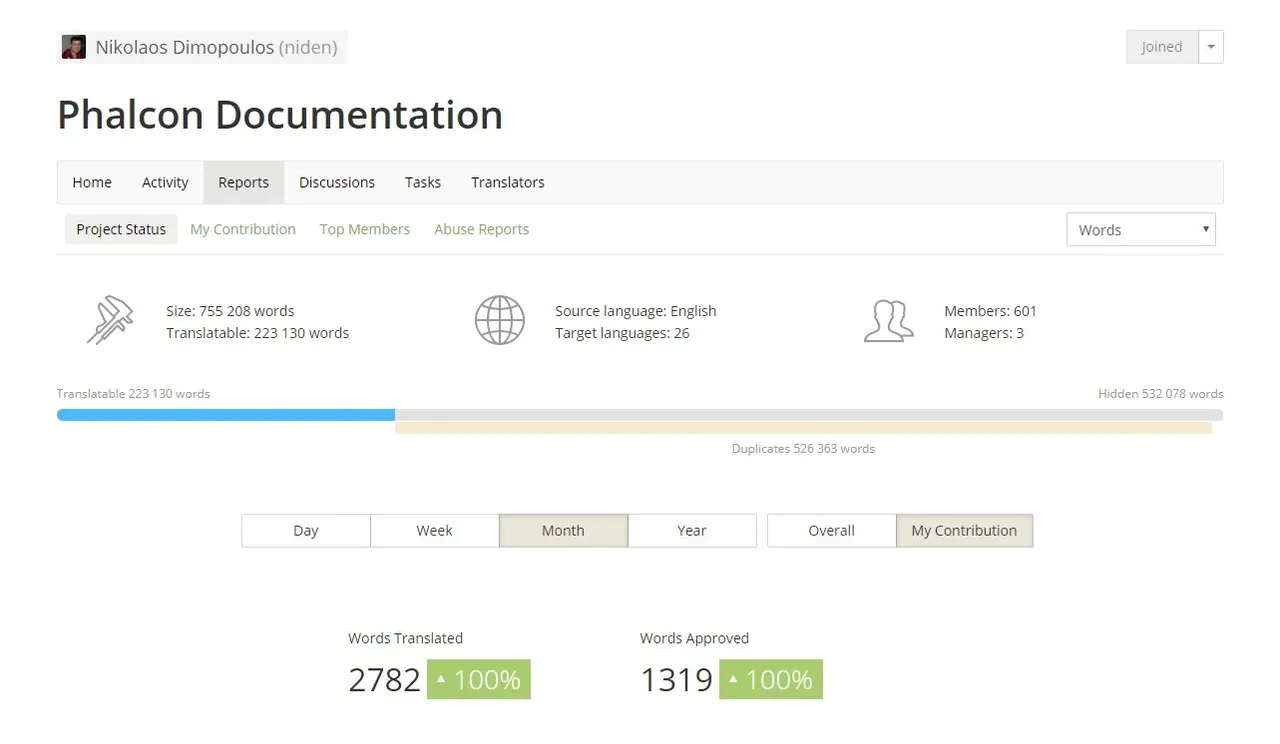Switch to the Discussions tab
Viewport: 1280px width, 744px height.
337,182
